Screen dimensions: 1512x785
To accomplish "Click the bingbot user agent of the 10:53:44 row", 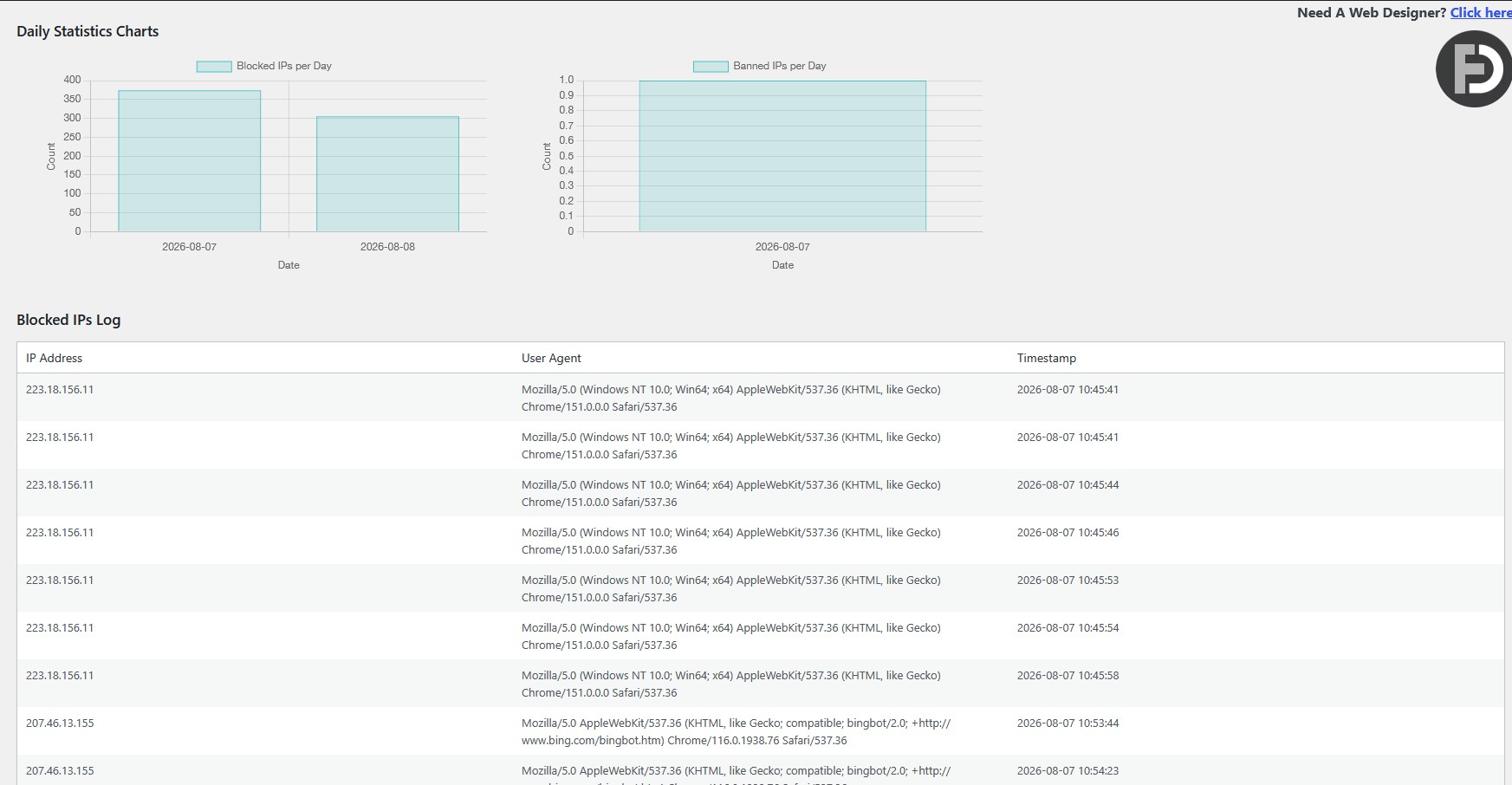I will 736,732.
